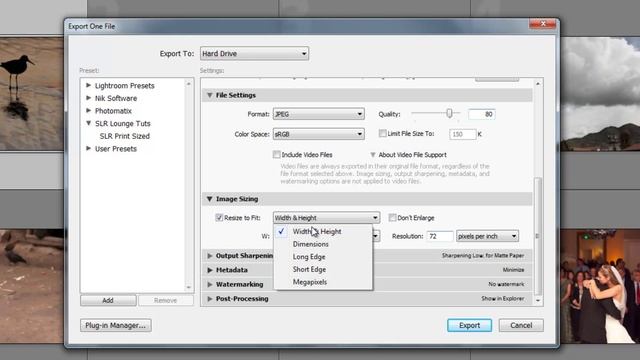Screen dimensions: 640x360
Task: Choose Megapixels from the resize menu
Action: (323, 282)
